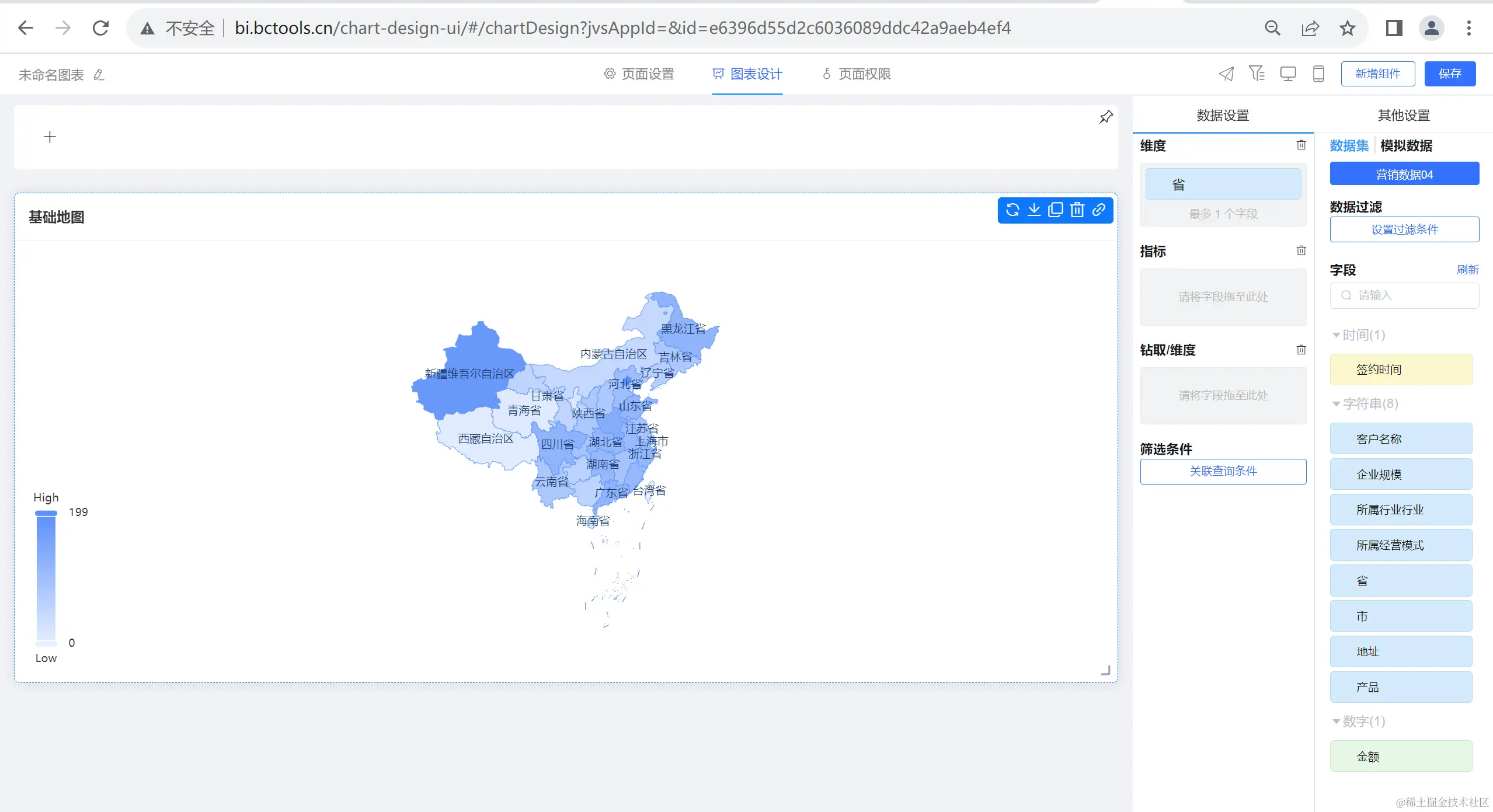Click the refresh icon on chart toolbar

(x=1012, y=210)
